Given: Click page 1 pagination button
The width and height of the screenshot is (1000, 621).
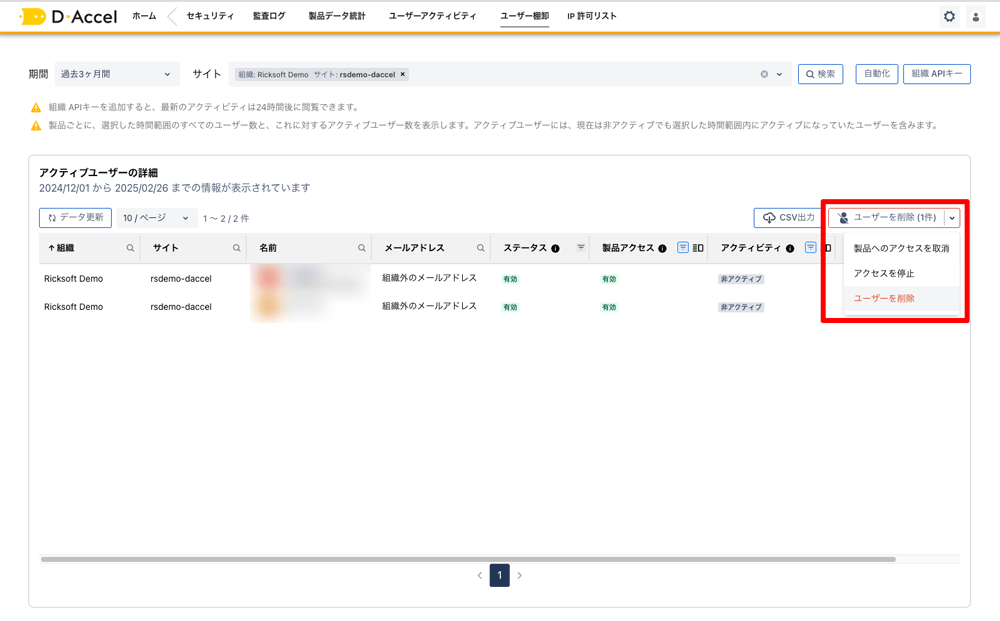Looking at the screenshot, I should pos(499,575).
